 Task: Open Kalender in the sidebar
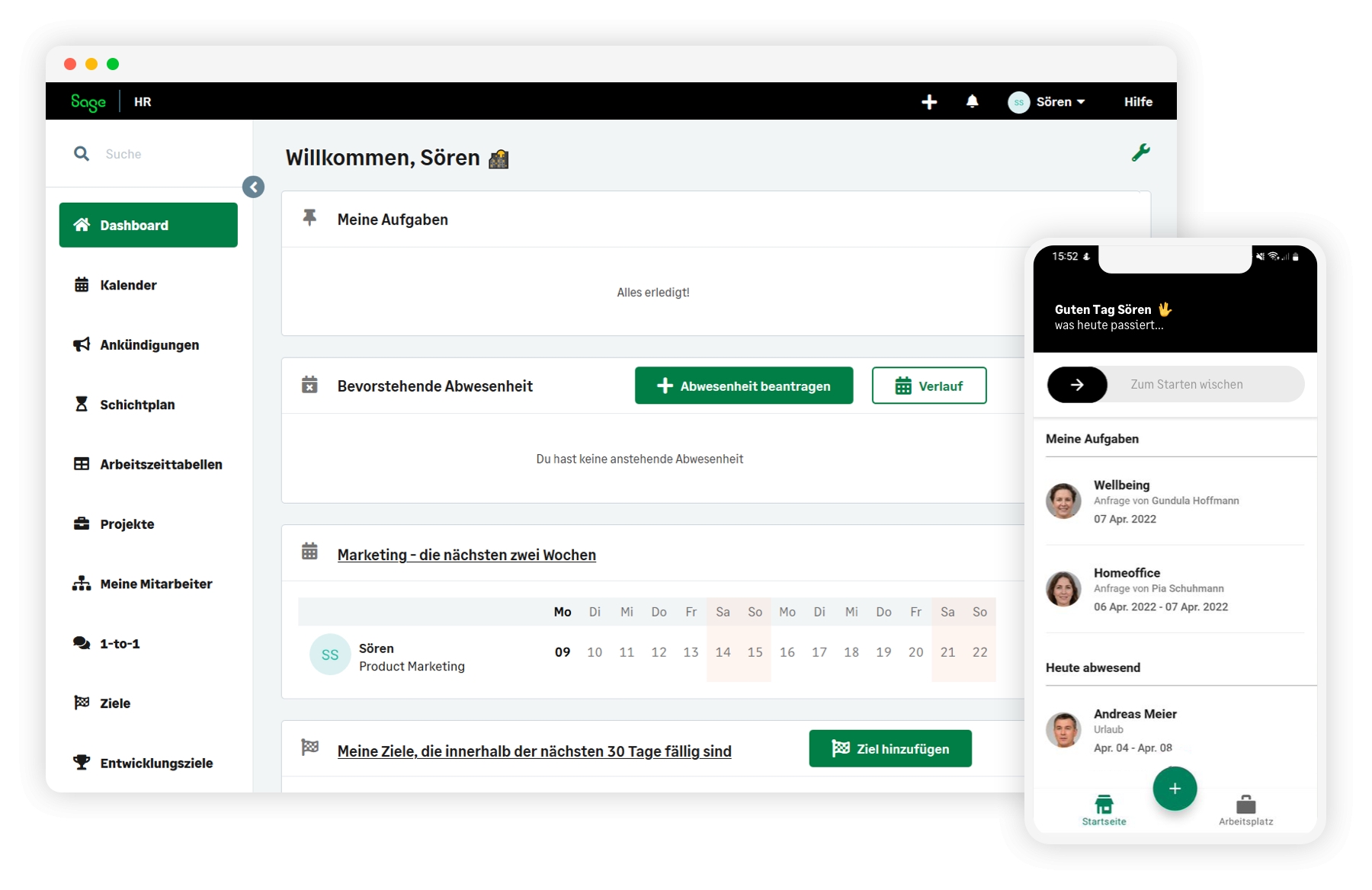coord(127,285)
